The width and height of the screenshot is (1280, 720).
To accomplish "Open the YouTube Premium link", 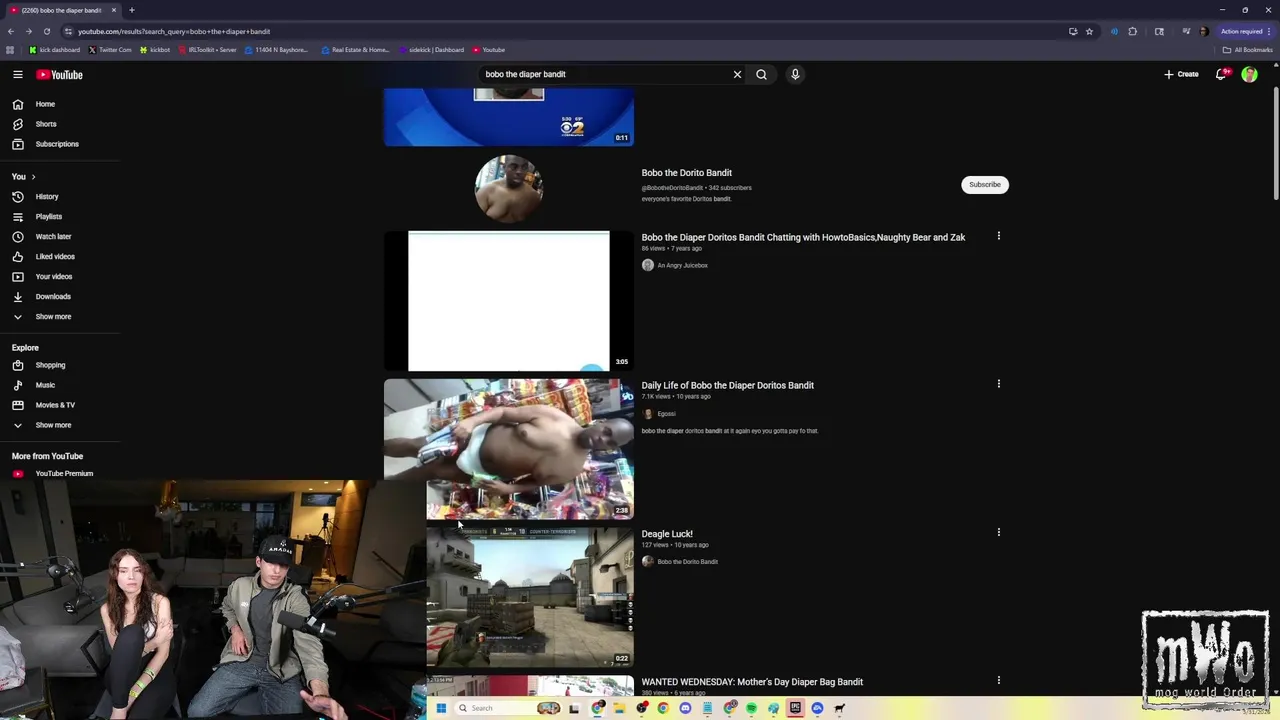I will tap(64, 474).
